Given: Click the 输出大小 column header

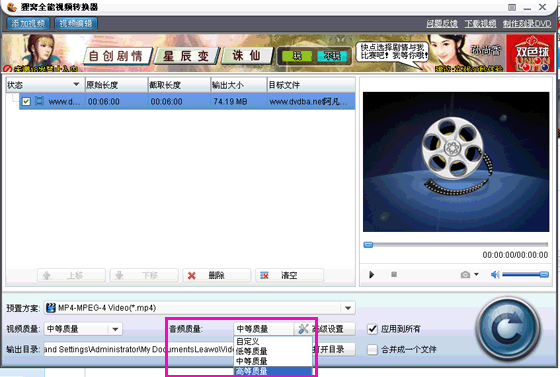Looking at the screenshot, I should 239,85.
